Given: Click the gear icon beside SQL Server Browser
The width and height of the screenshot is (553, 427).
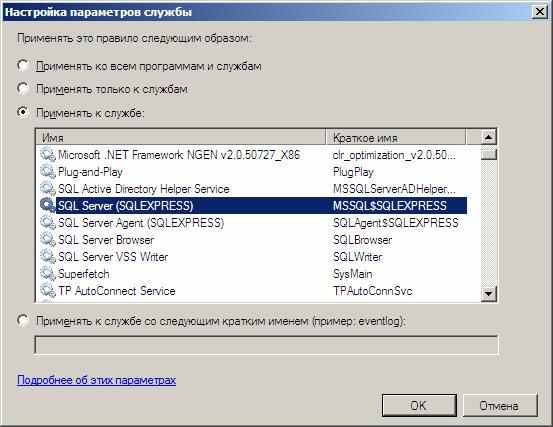Looking at the screenshot, I should [x=48, y=240].
